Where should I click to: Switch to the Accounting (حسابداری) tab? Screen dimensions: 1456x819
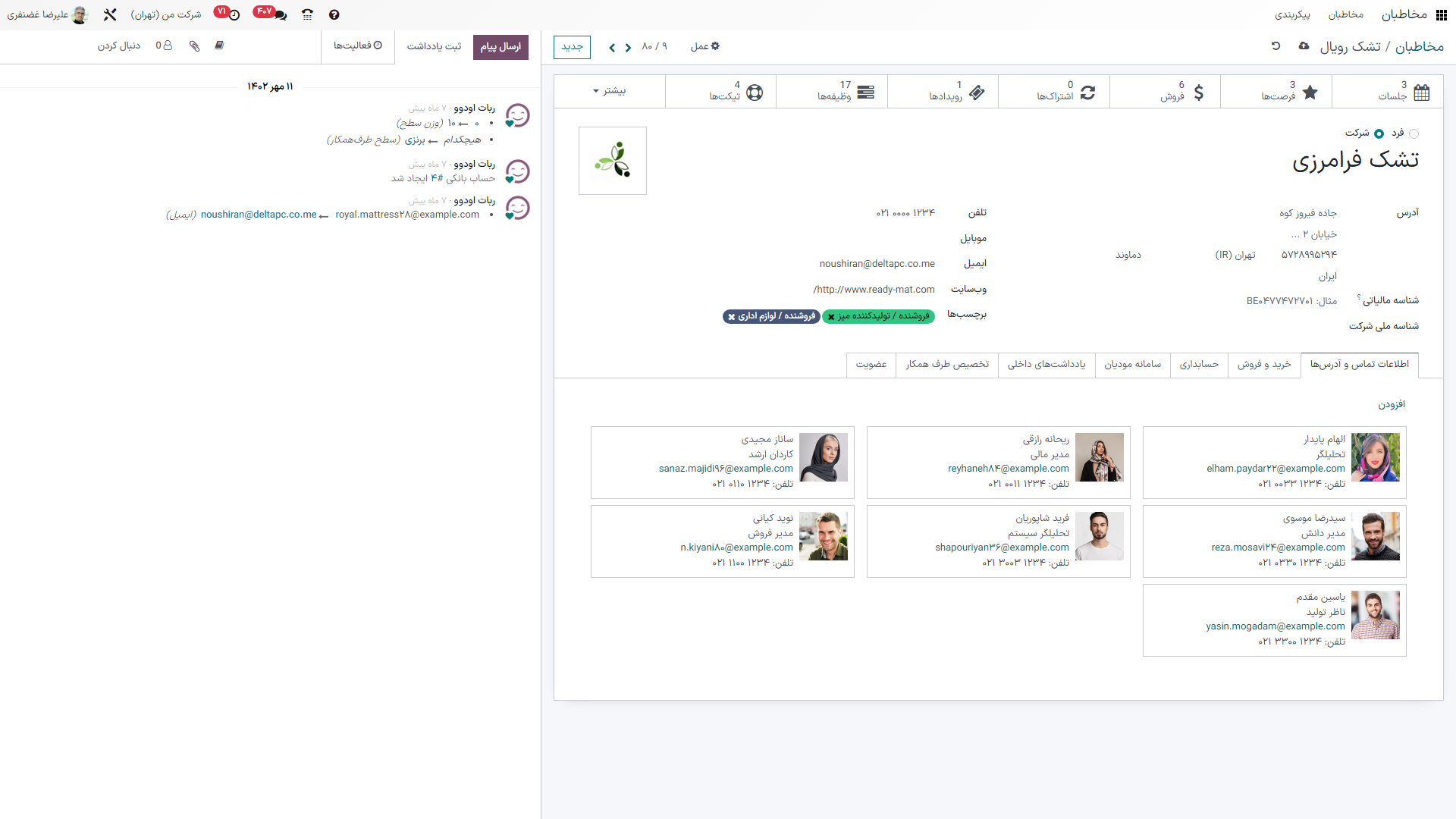[1198, 365]
